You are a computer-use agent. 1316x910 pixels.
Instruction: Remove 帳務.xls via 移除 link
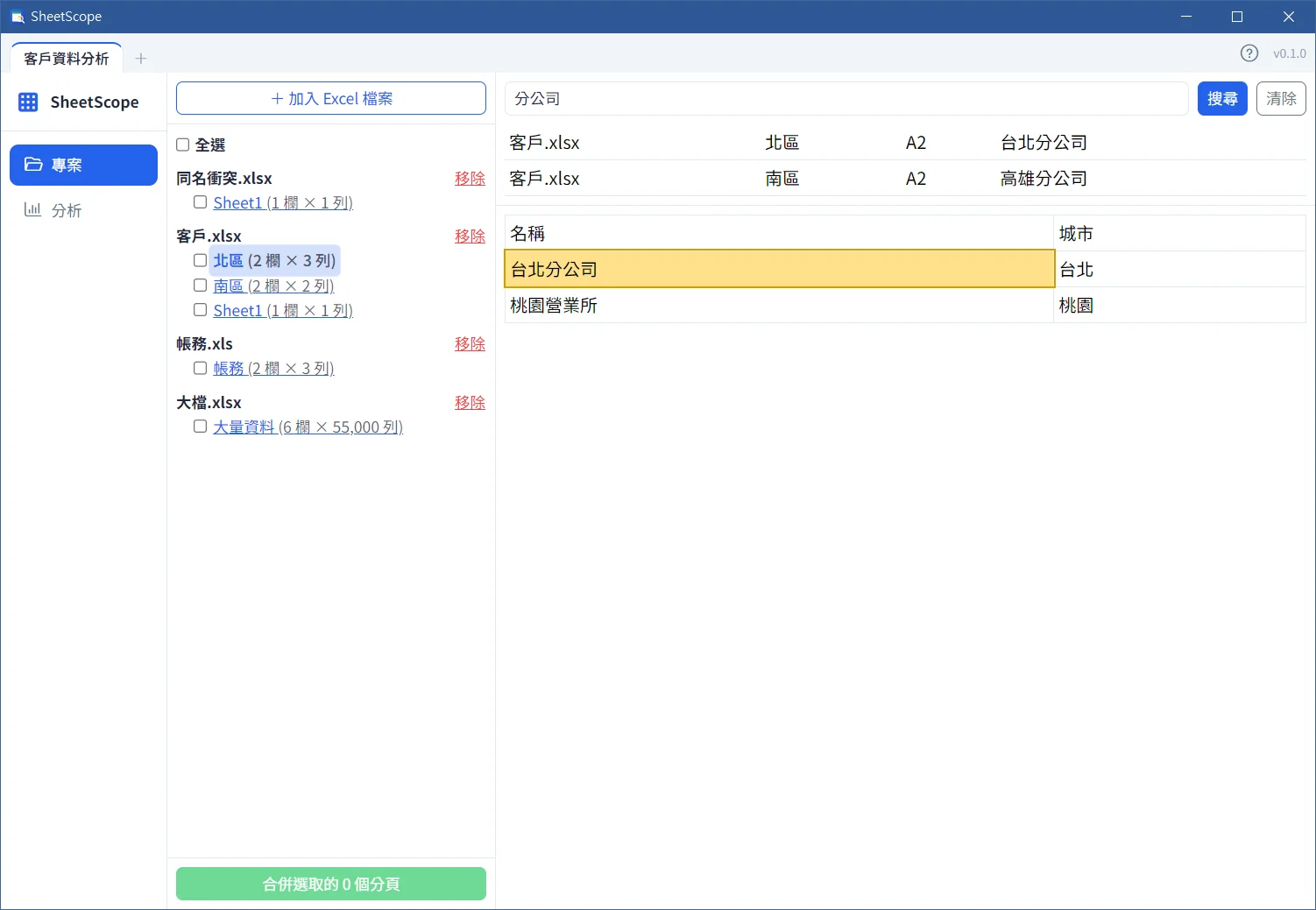[470, 343]
